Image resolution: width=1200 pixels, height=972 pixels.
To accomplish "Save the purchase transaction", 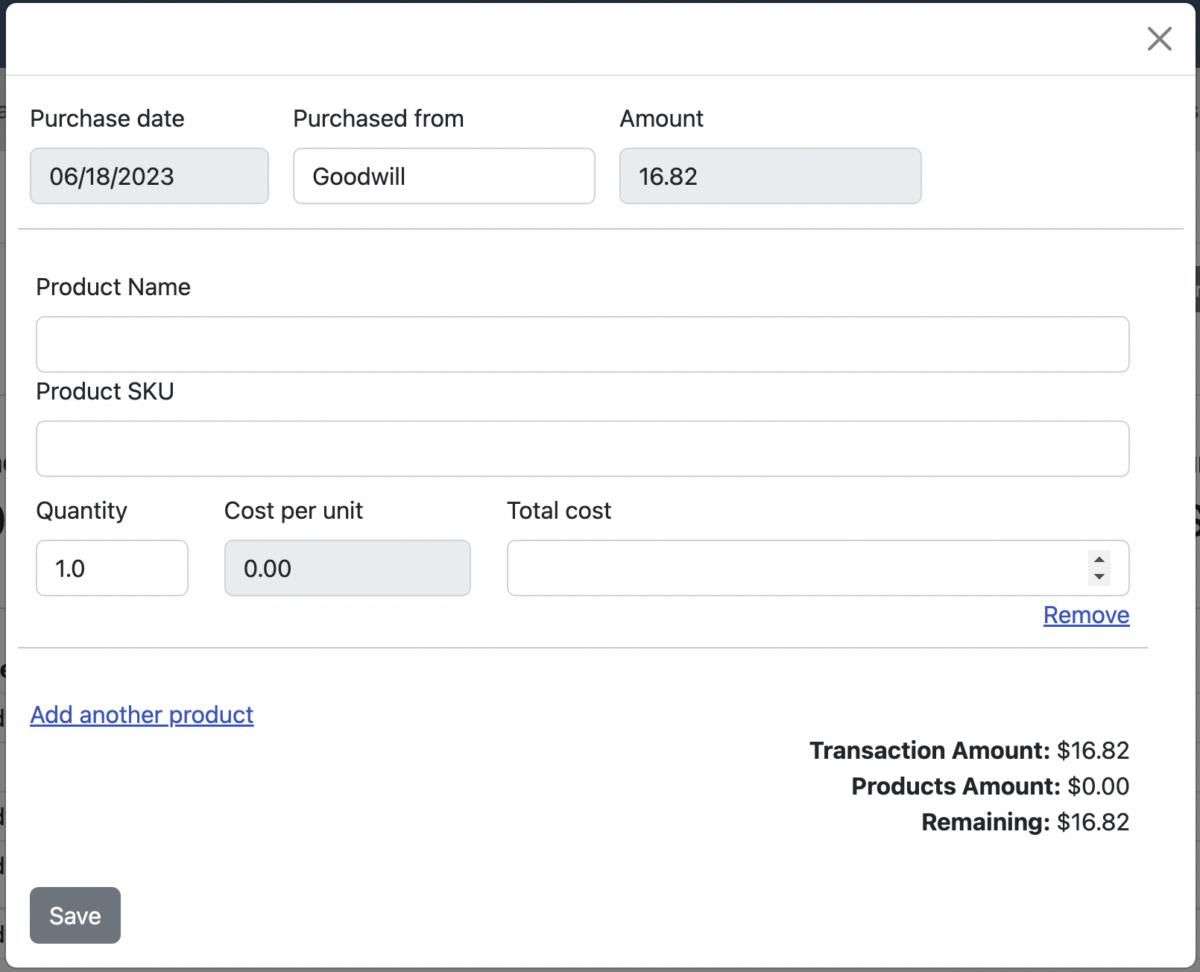I will [x=74, y=915].
